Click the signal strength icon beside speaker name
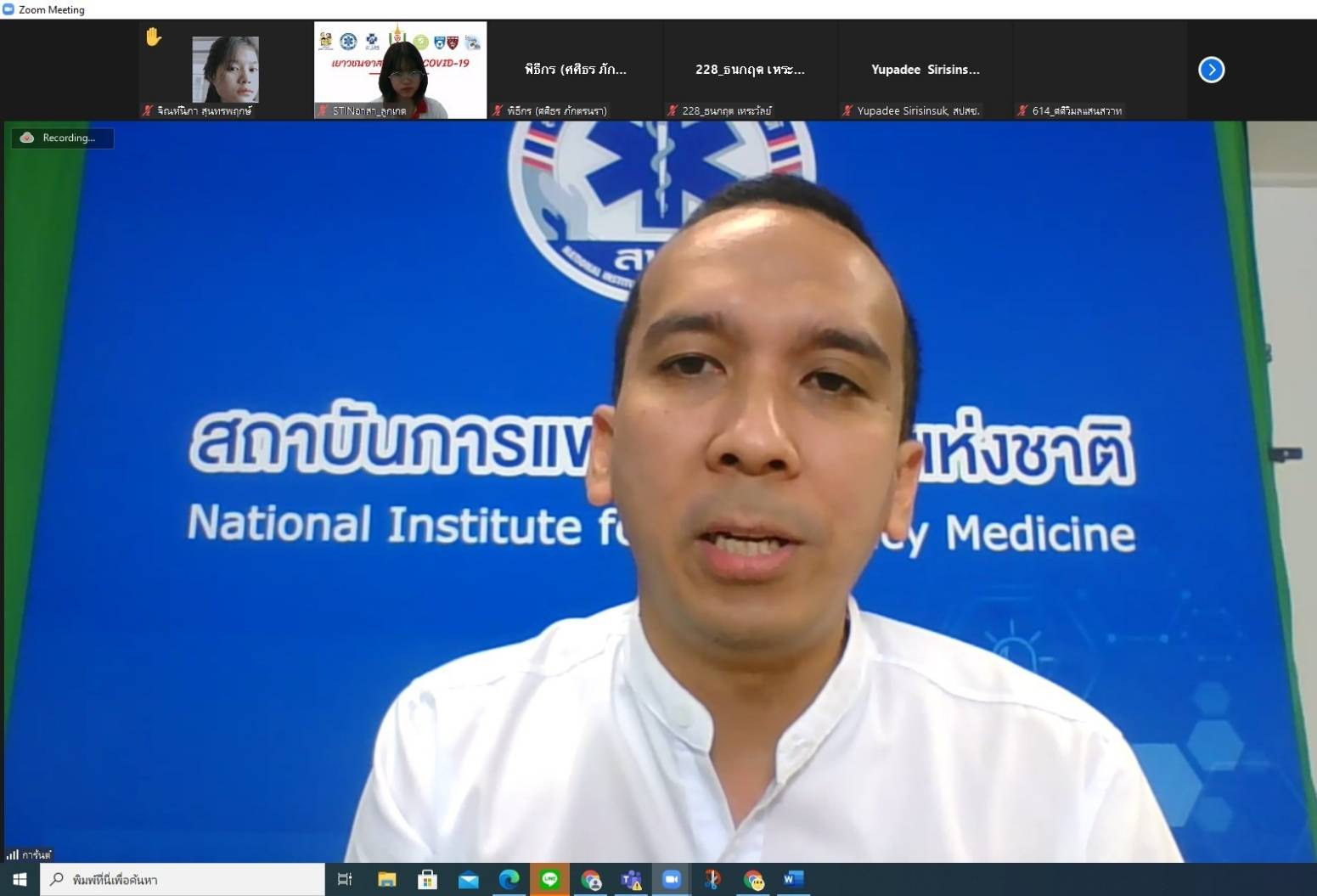 pyautogui.click(x=13, y=854)
